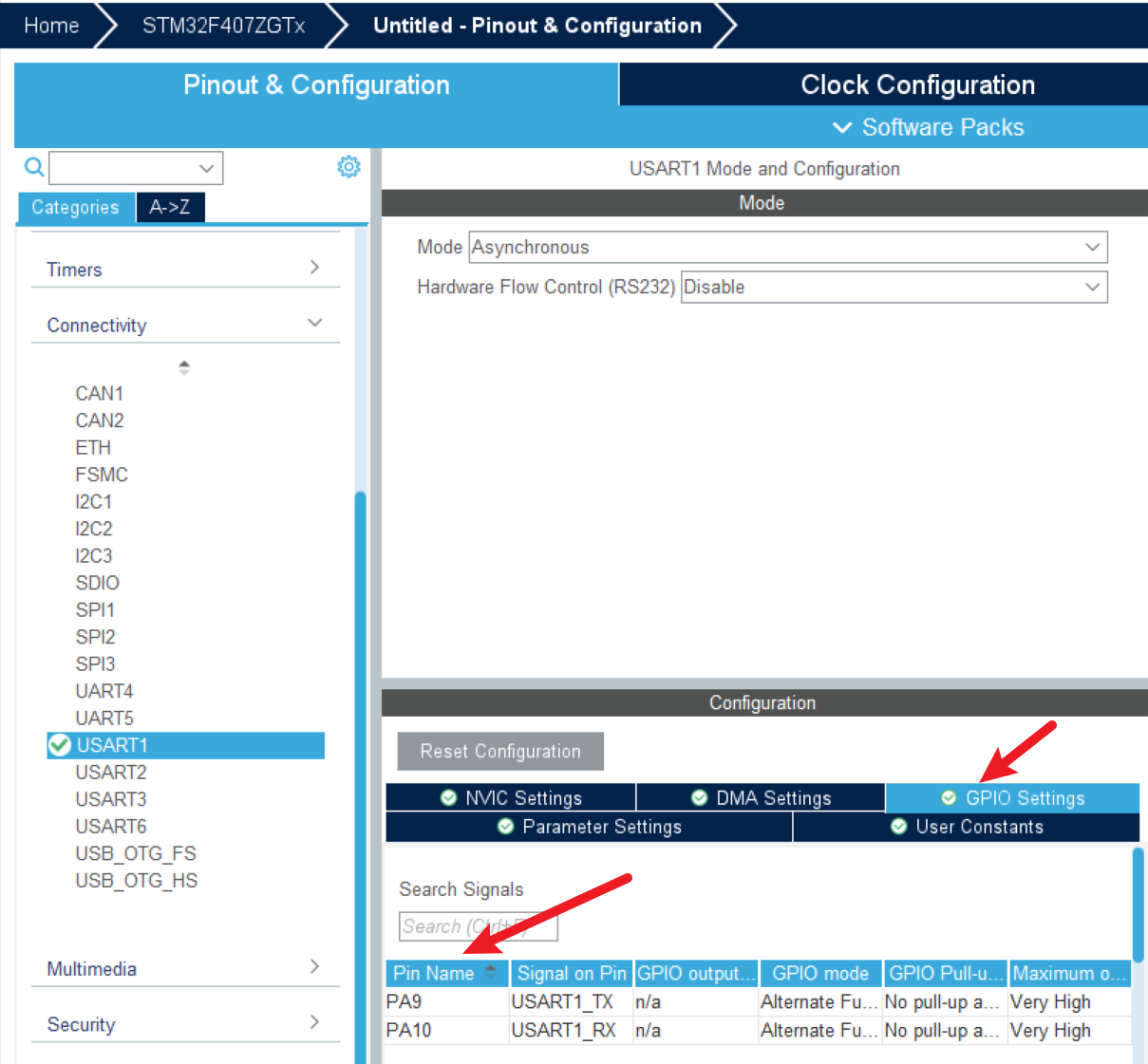
Task: Click the Search Signals input field
Action: click(x=478, y=926)
